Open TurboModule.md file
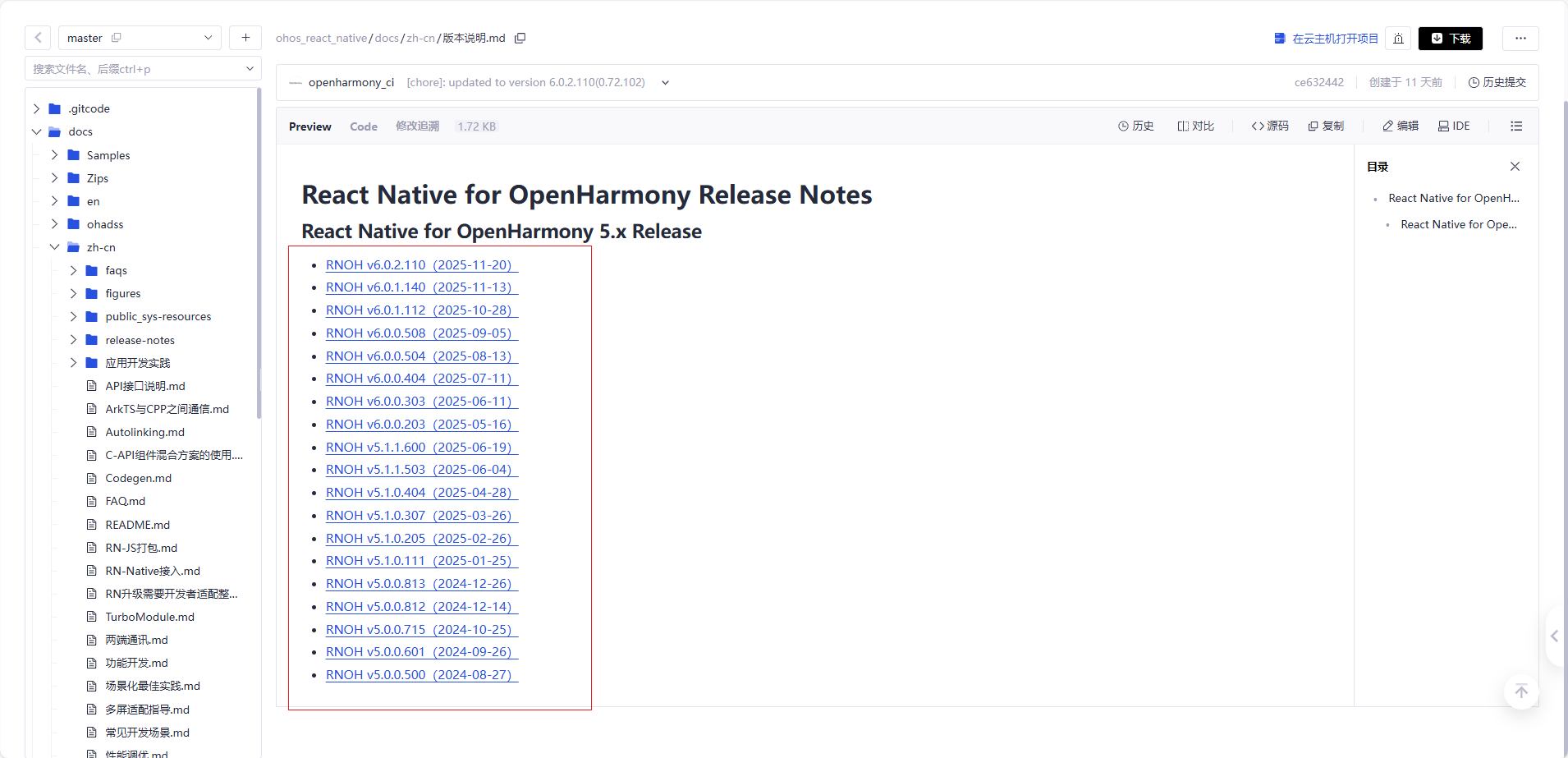Image resolution: width=1568 pixels, height=758 pixels. (149, 617)
